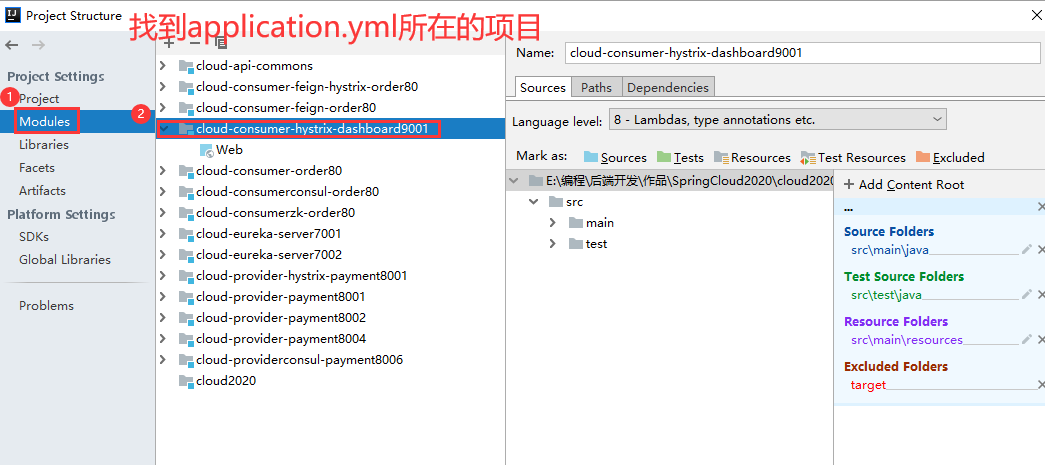This screenshot has width=1045, height=465.
Task: Select cloud-eureka-server7001 module row
Action: 331,234
